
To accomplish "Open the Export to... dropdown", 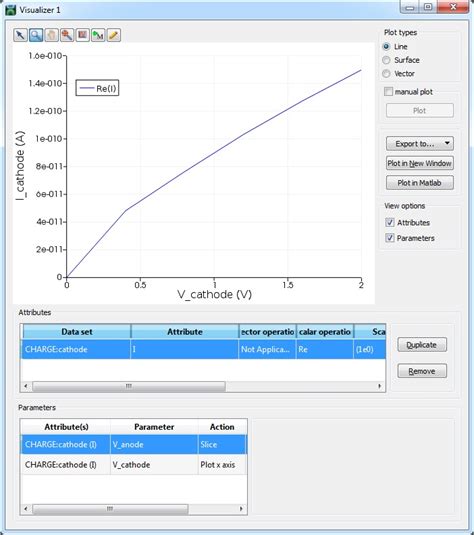I will 420,144.
